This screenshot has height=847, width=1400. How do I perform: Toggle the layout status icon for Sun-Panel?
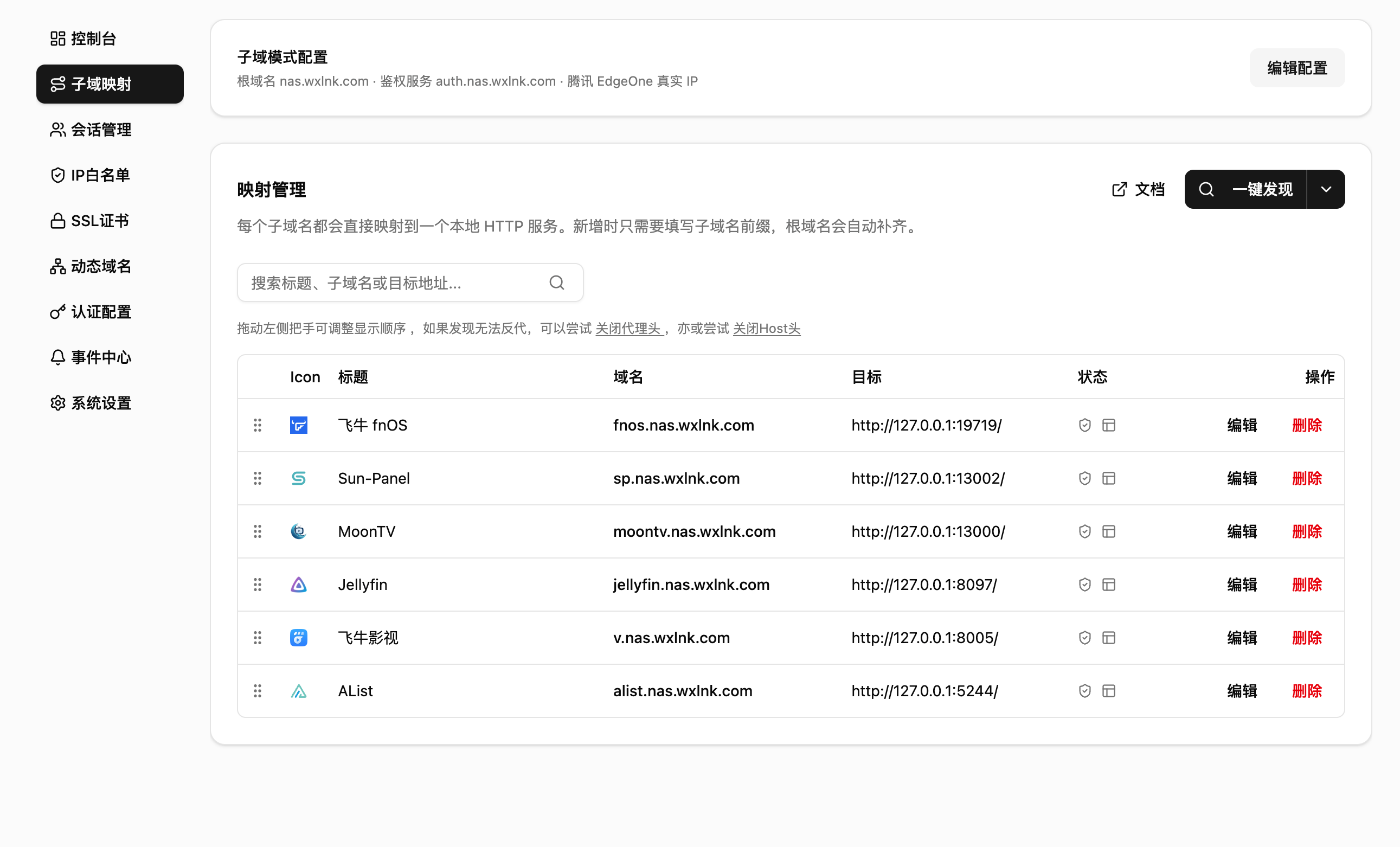(x=1108, y=478)
